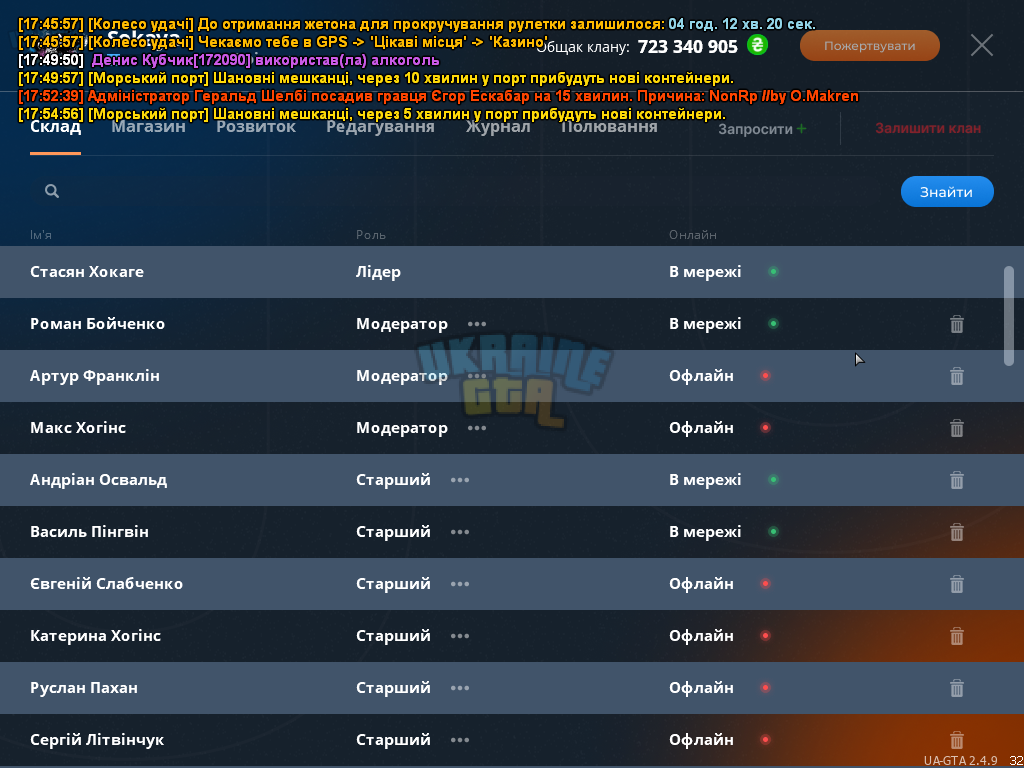The width and height of the screenshot is (1024, 768).
Task: Open role options for Роман Бойченко
Action: [477, 324]
